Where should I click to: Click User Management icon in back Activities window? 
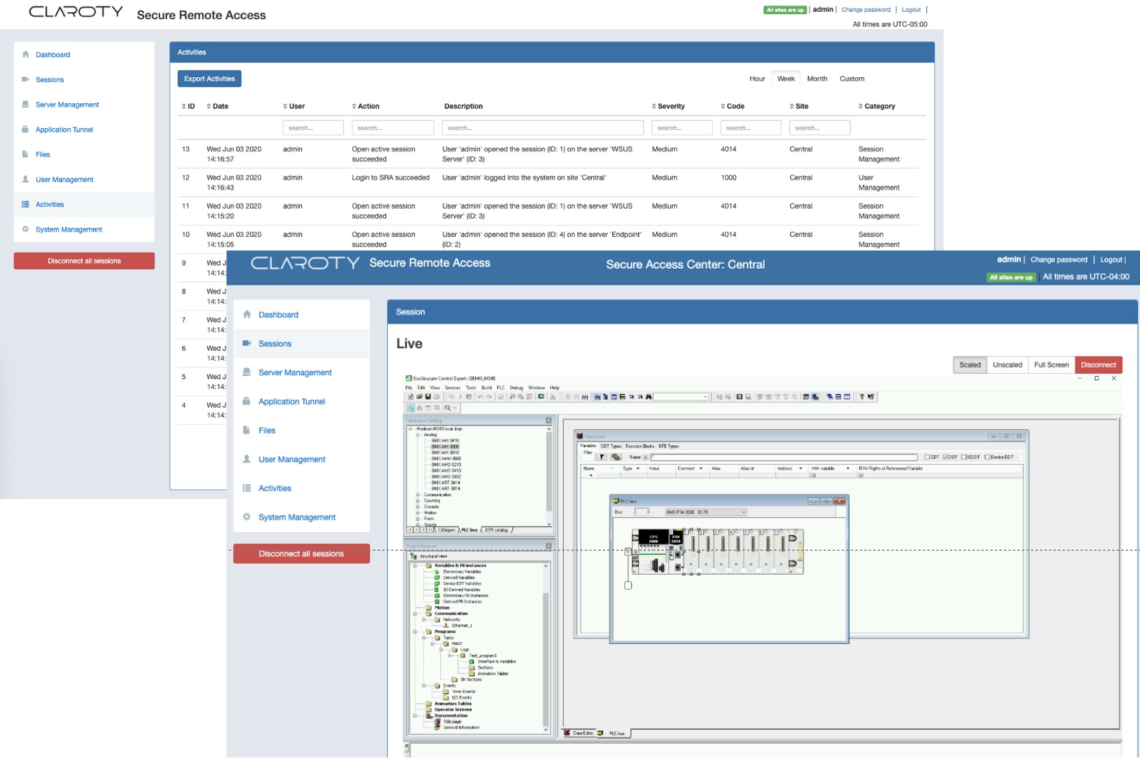coord(25,179)
